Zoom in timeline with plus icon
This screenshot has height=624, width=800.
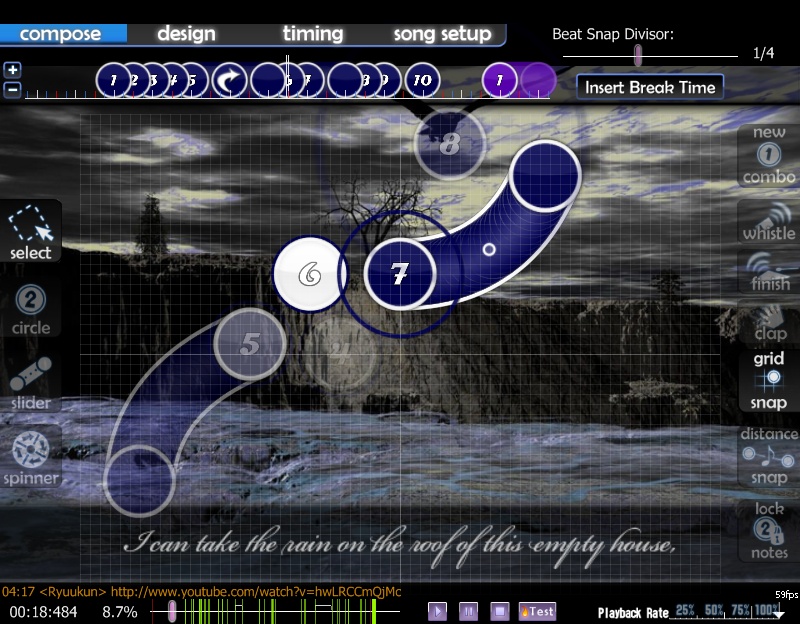pyautogui.click(x=12, y=69)
